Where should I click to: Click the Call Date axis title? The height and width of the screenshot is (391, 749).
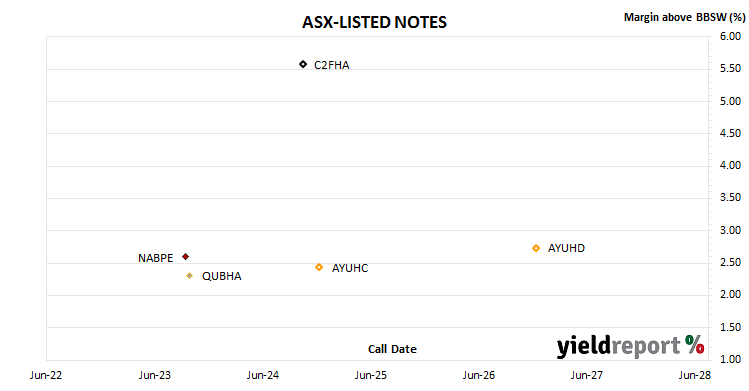pos(392,349)
